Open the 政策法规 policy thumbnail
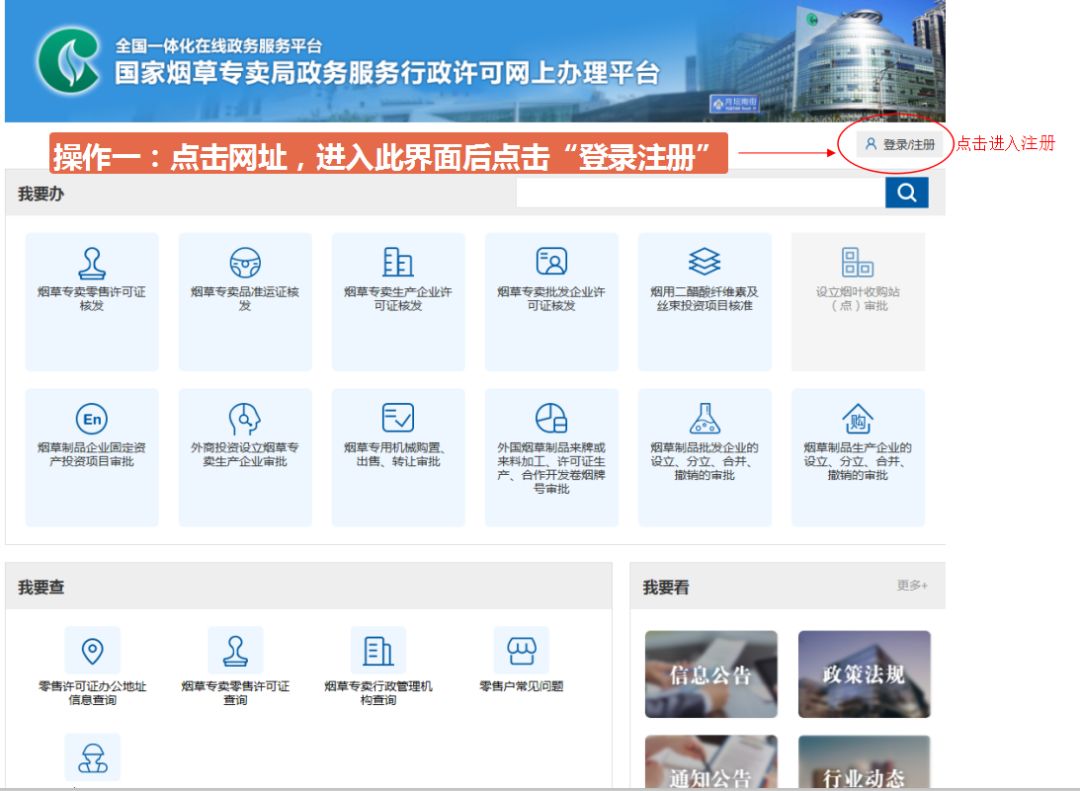 [x=863, y=674]
